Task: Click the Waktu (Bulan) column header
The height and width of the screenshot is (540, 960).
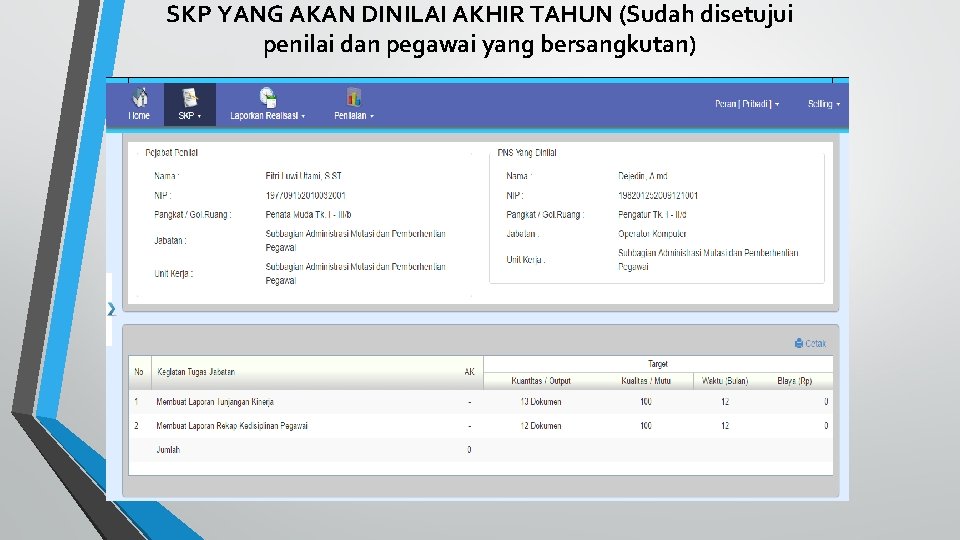Action: click(725, 381)
